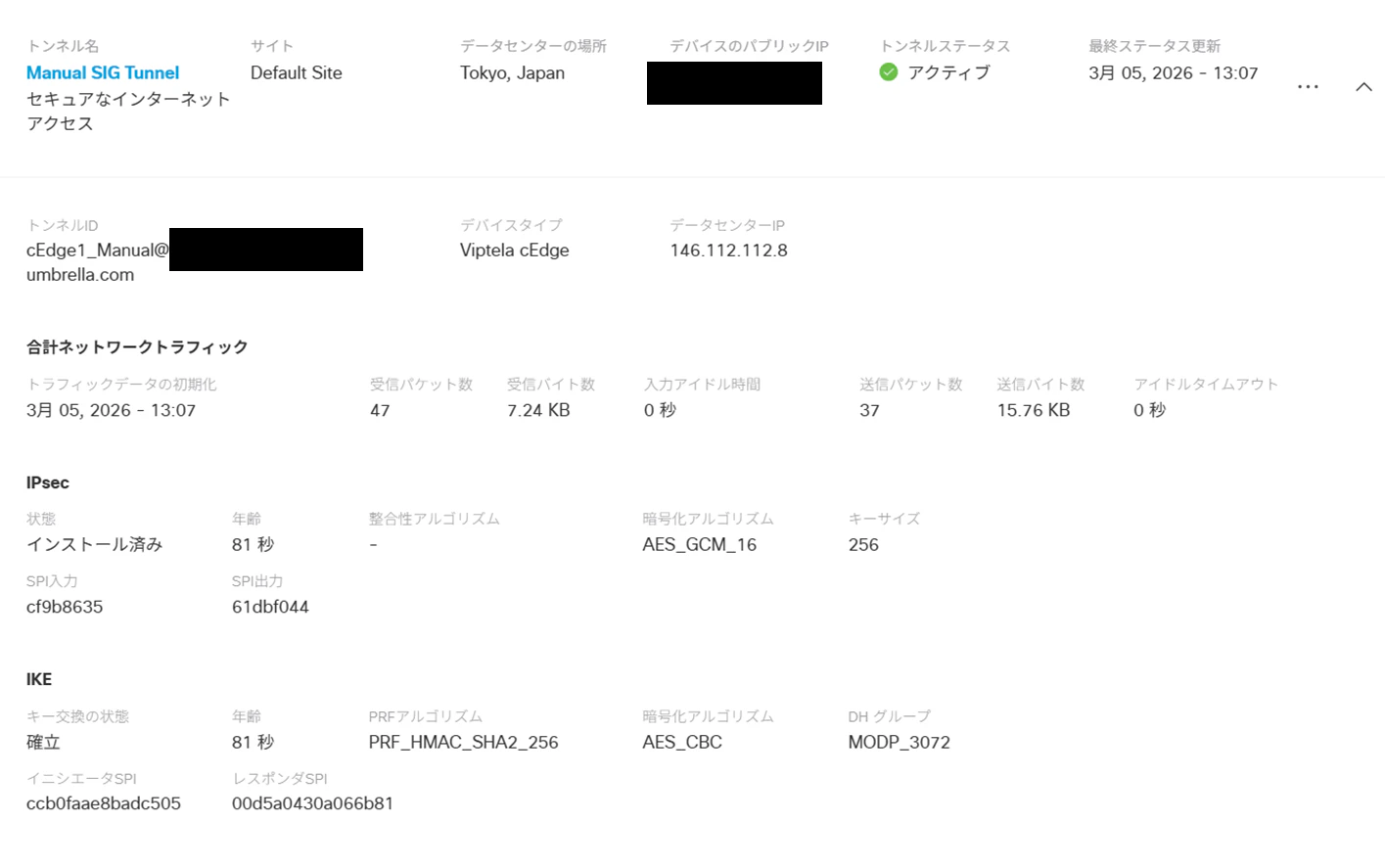Screen dimensions: 1385x868
Task: Select the Viptela cEdge device type
Action: click(x=515, y=251)
